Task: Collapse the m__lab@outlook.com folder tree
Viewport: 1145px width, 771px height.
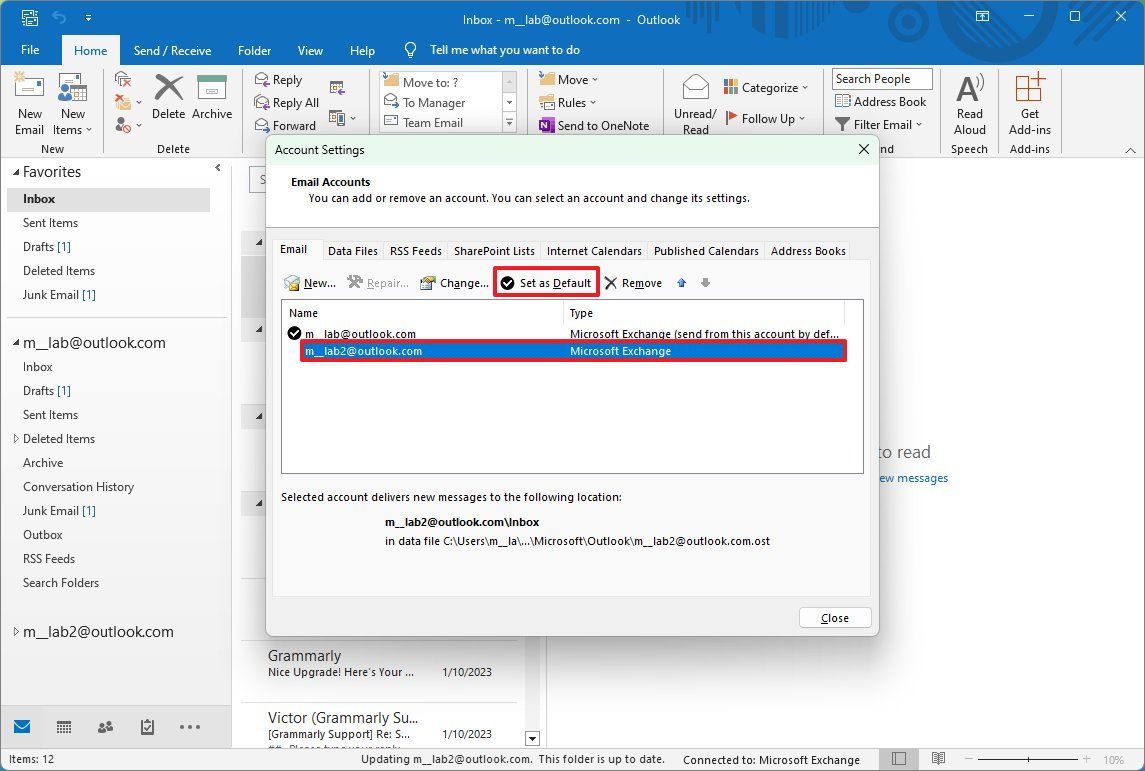Action: (16, 342)
